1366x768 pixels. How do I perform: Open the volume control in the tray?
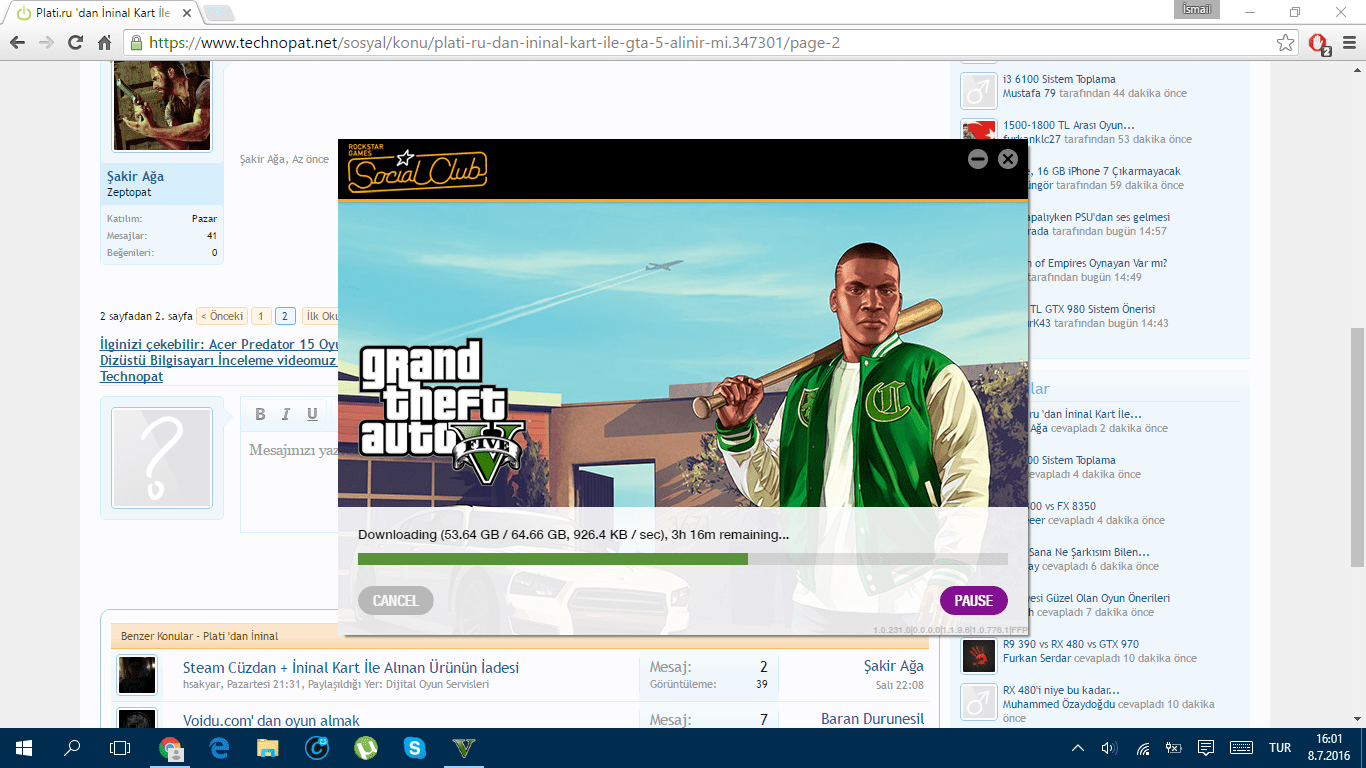[x=1109, y=747]
